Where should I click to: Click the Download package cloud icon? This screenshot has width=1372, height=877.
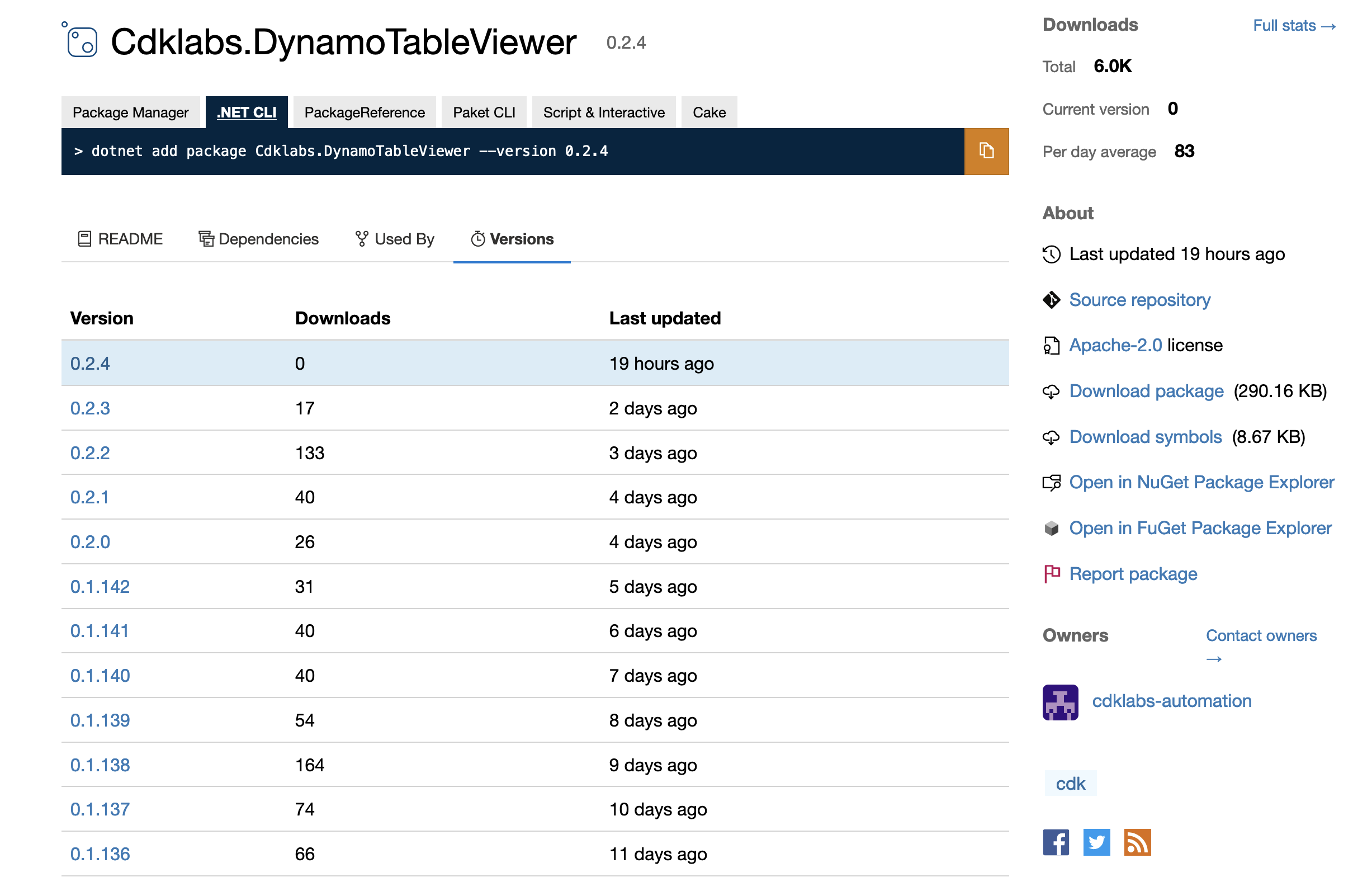click(1051, 392)
